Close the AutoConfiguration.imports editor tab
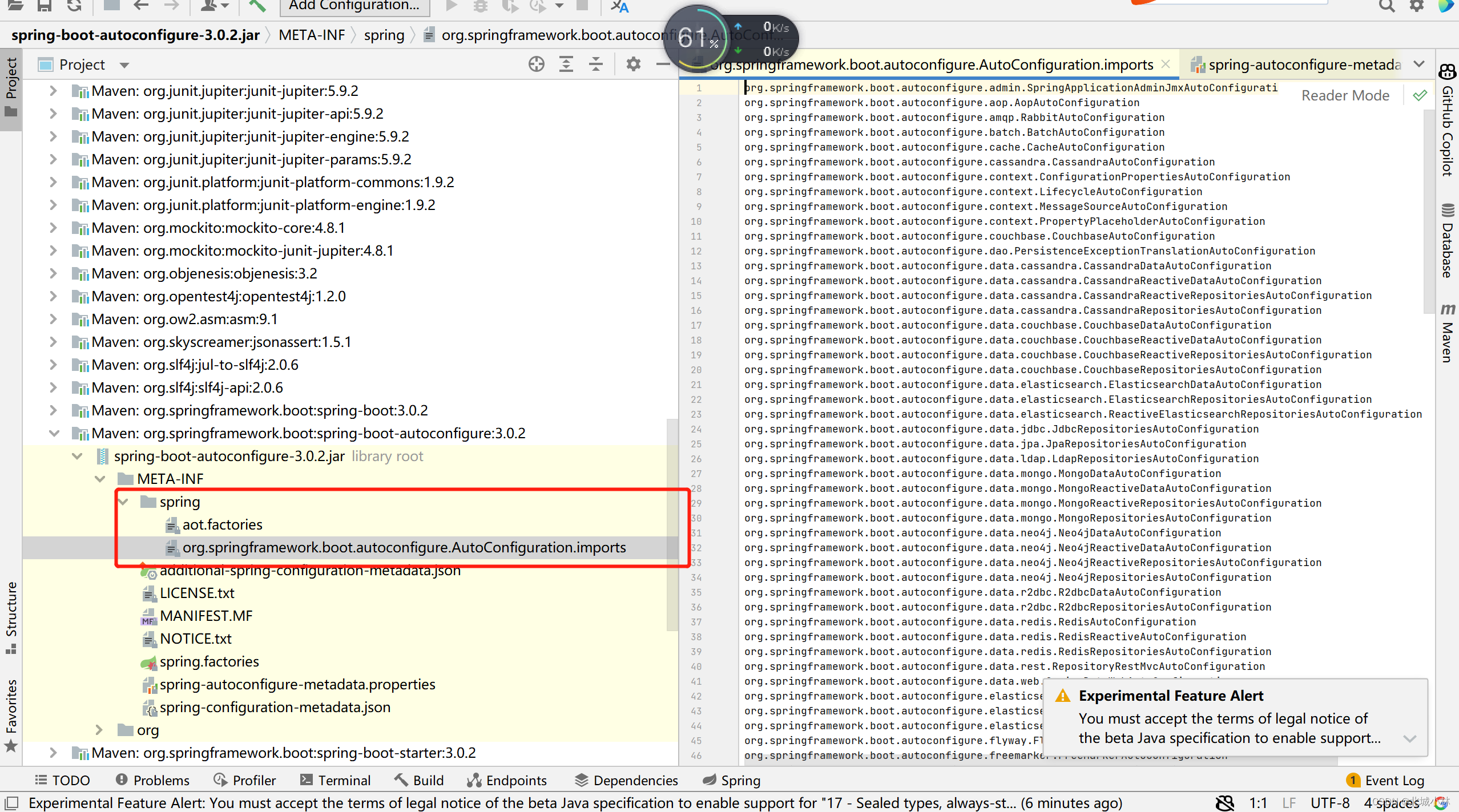This screenshot has width=1459, height=812. click(x=1166, y=64)
